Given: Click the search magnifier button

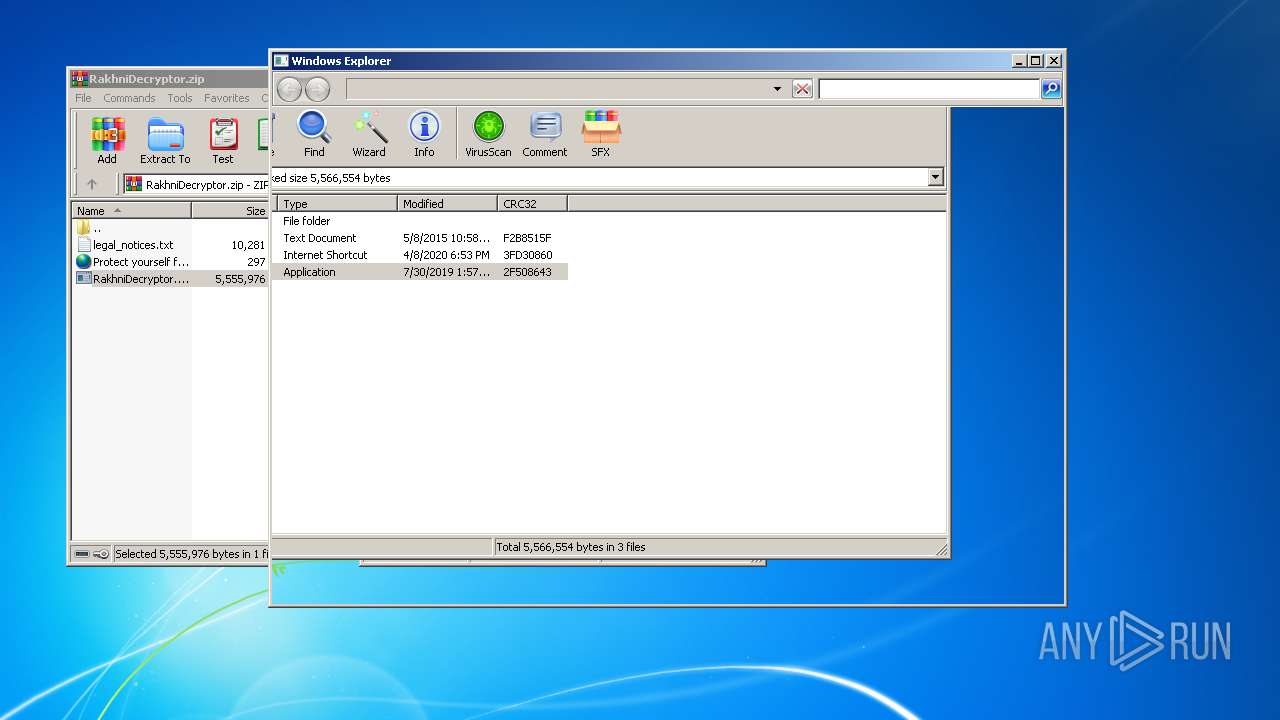Looking at the screenshot, I should (1051, 89).
